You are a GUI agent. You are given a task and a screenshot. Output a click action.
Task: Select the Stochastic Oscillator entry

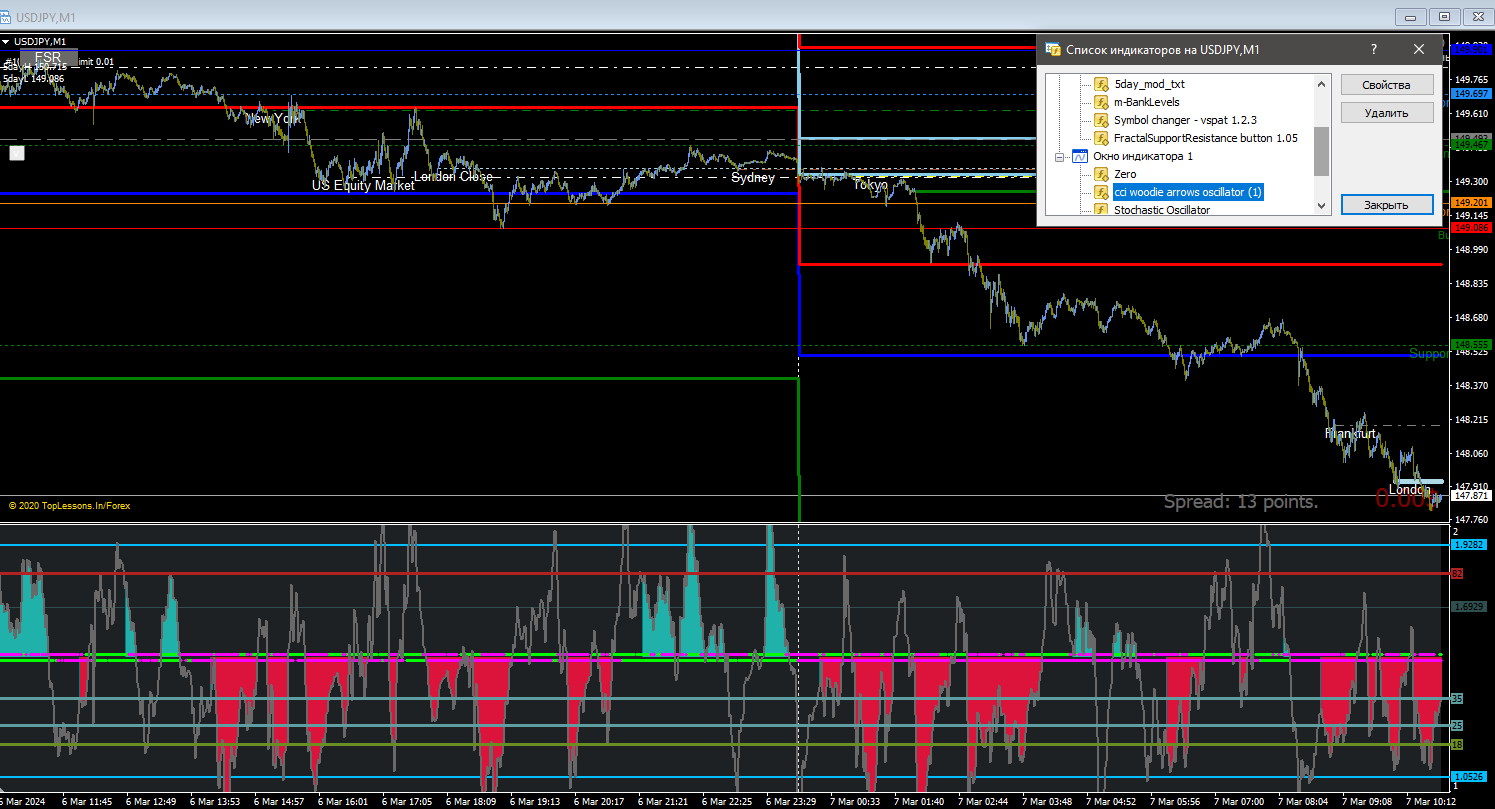tap(1162, 210)
